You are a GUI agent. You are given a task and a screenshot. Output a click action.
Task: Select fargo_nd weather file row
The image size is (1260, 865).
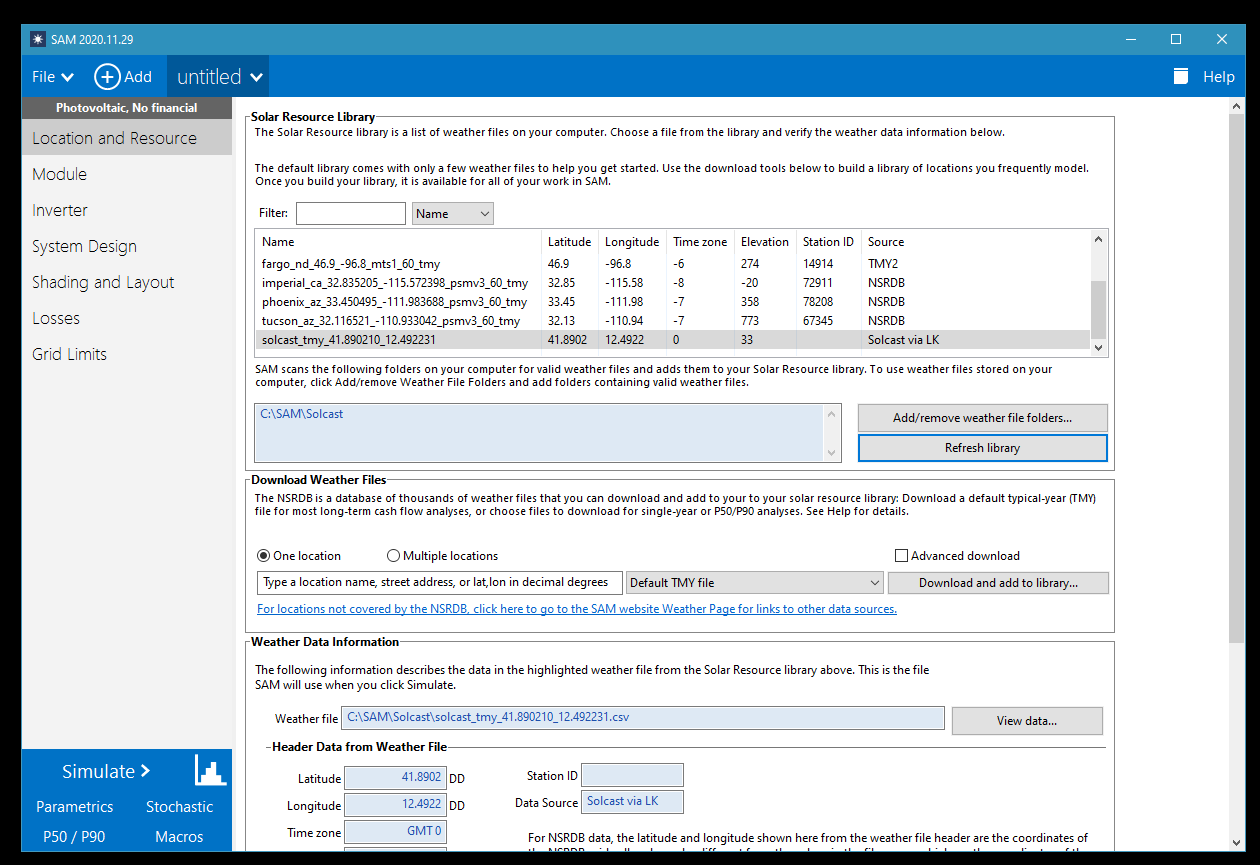672,264
